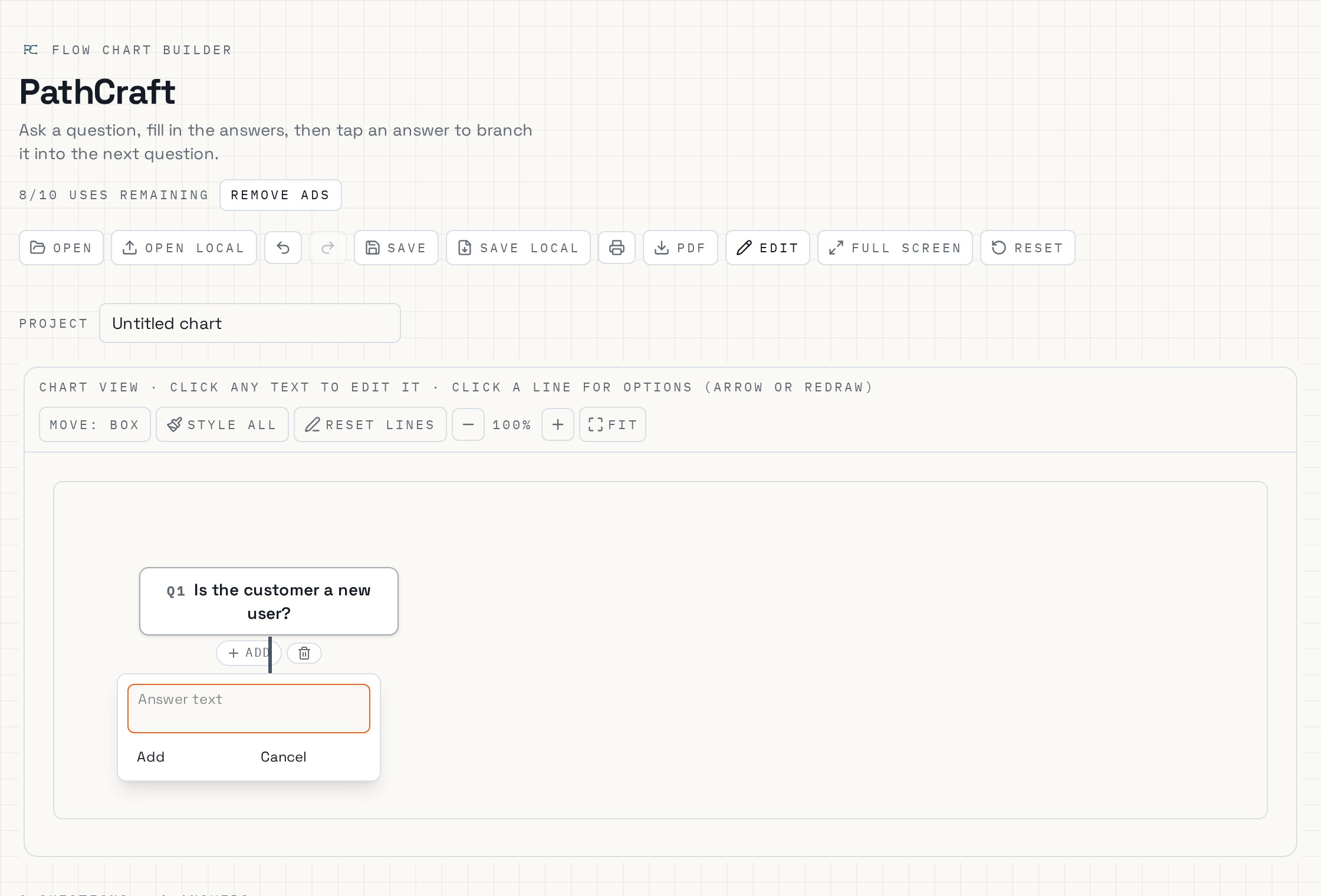
Task: Zoom in with the plus button
Action: point(558,424)
